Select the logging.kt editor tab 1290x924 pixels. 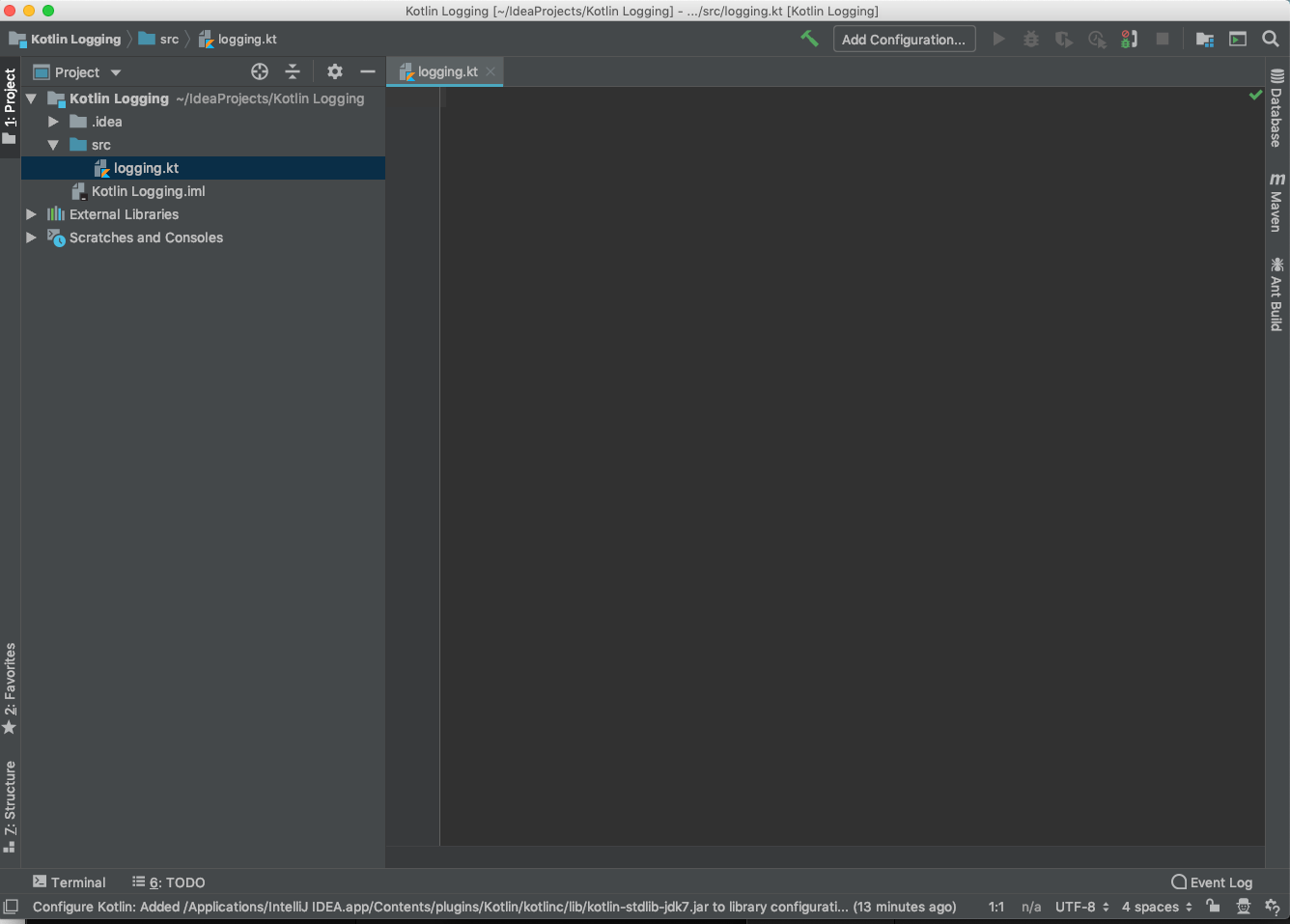(446, 71)
